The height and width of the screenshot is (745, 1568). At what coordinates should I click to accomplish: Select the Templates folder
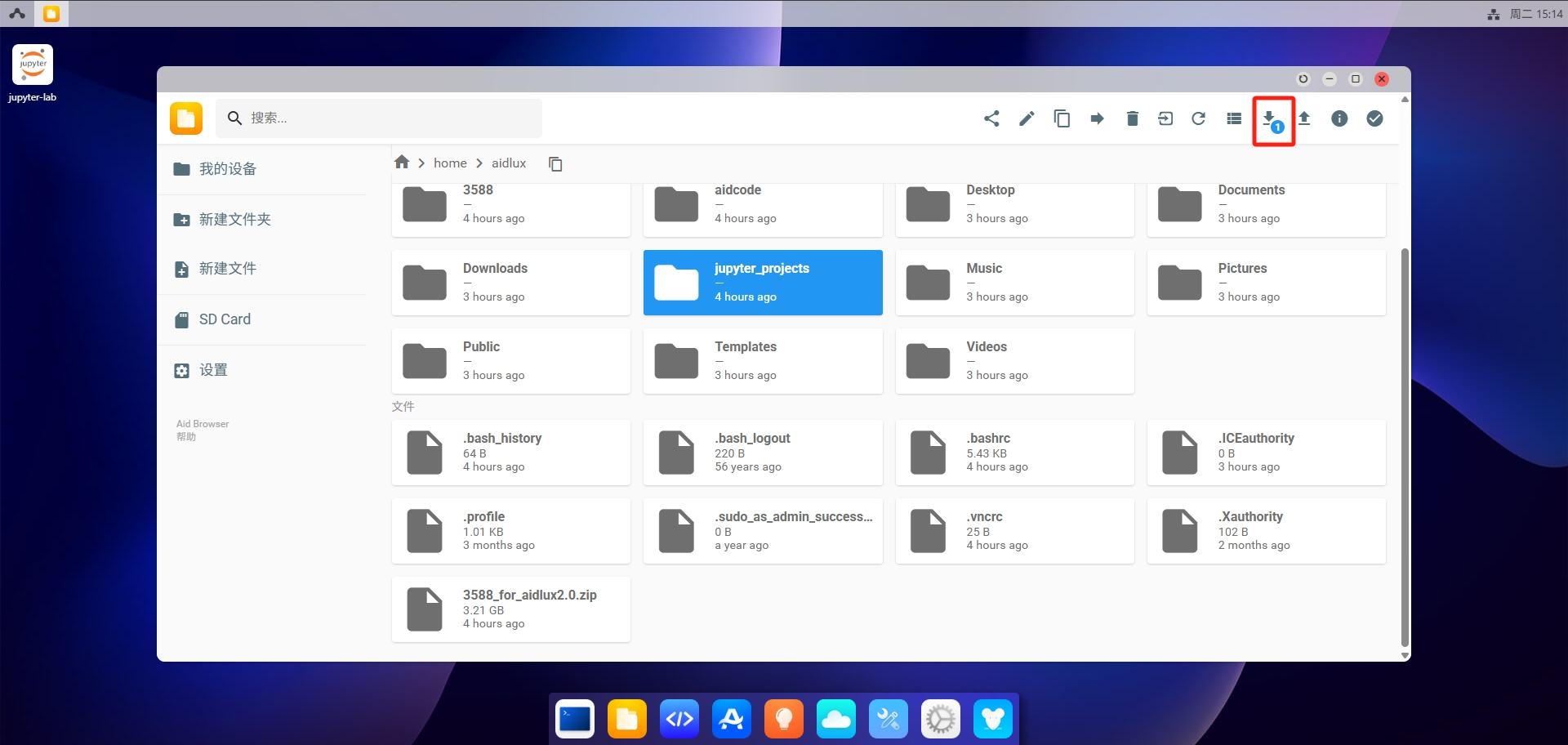(763, 361)
